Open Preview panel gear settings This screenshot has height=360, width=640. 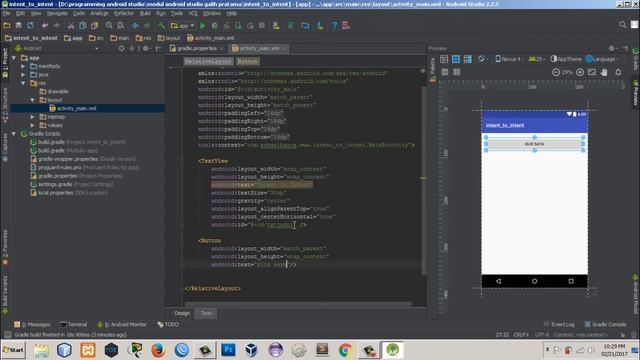[x=612, y=48]
